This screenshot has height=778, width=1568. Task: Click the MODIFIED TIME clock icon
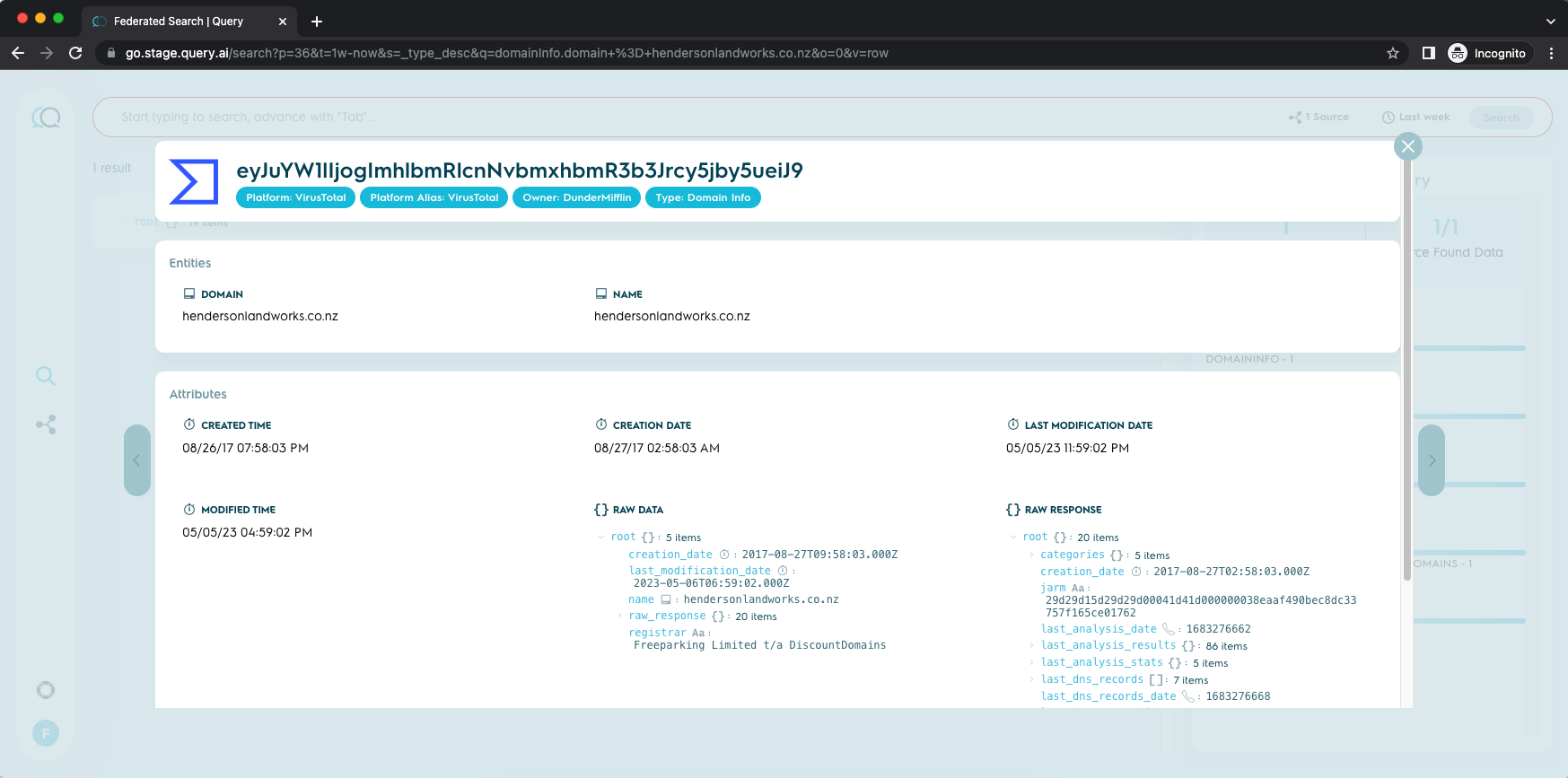tap(189, 509)
